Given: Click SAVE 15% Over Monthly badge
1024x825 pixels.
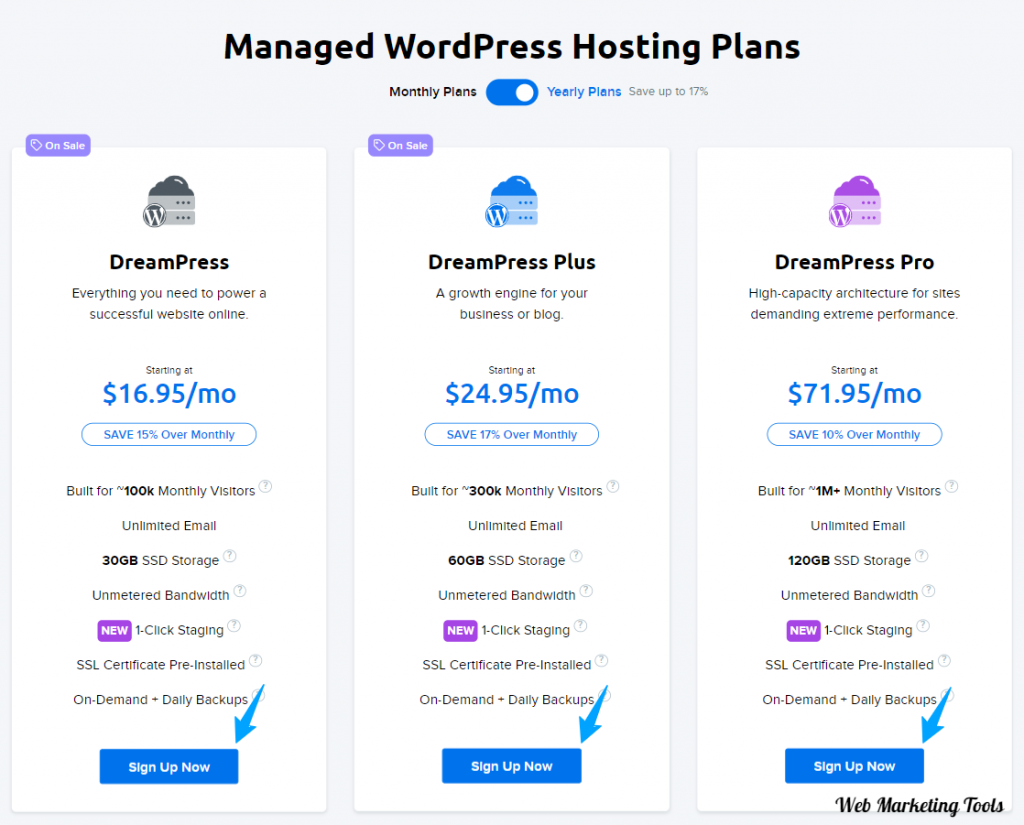Looking at the screenshot, I should [x=169, y=434].
